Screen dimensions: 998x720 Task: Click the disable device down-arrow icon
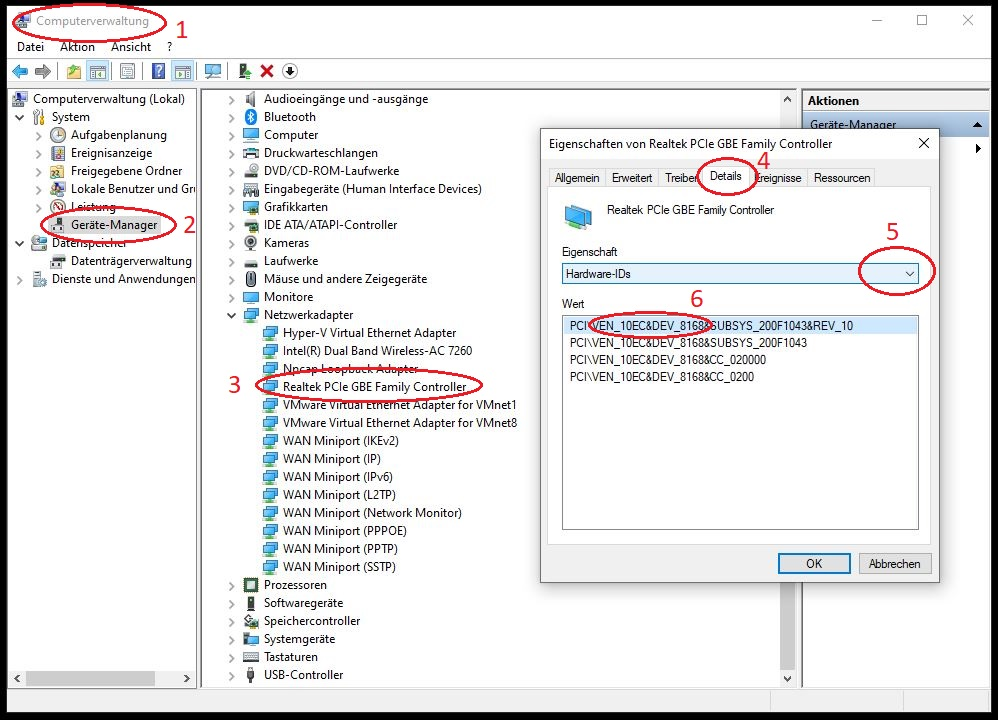click(x=289, y=70)
